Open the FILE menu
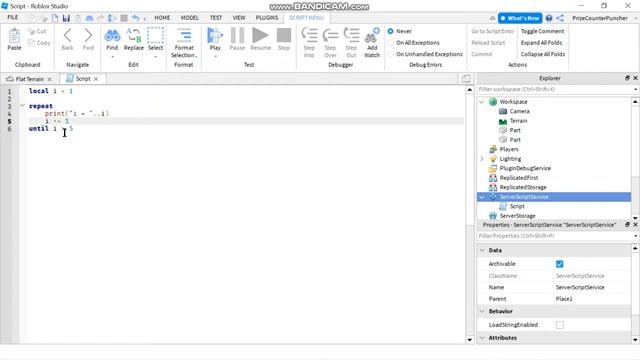Image resolution: width=640 pixels, height=360 pixels. [x=13, y=18]
